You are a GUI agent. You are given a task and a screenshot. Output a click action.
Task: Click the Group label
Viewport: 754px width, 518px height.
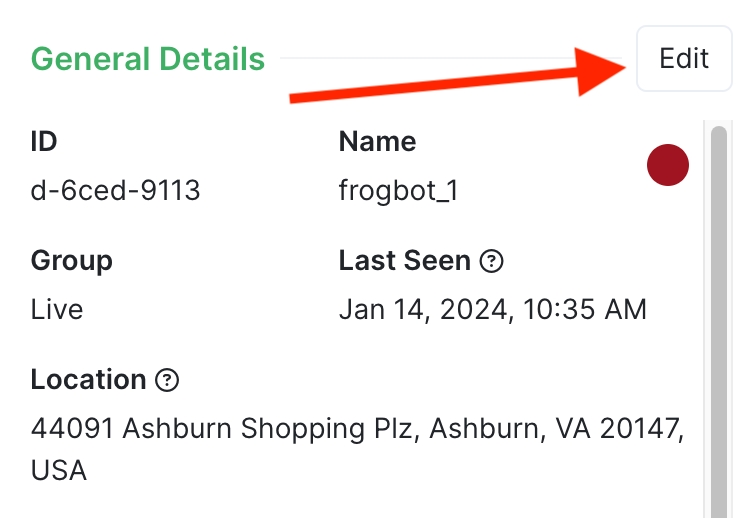pos(71,261)
